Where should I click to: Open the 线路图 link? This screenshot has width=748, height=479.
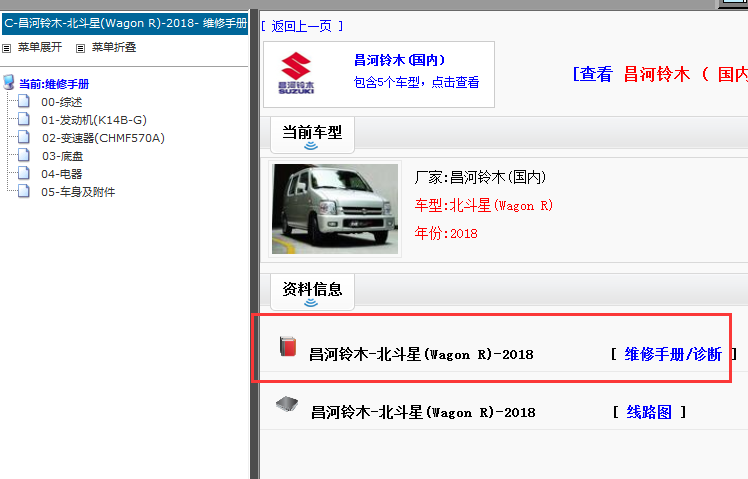coord(649,412)
